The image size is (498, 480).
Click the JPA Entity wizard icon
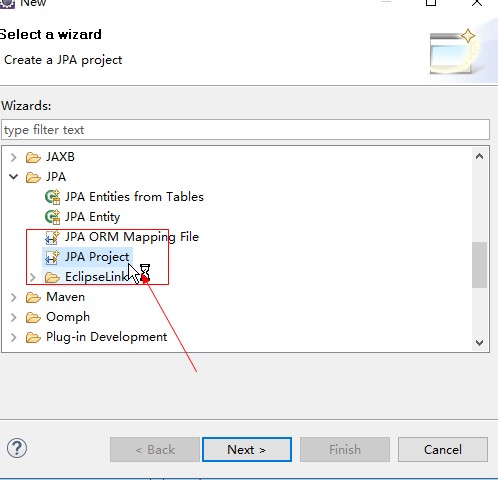[x=52, y=217]
